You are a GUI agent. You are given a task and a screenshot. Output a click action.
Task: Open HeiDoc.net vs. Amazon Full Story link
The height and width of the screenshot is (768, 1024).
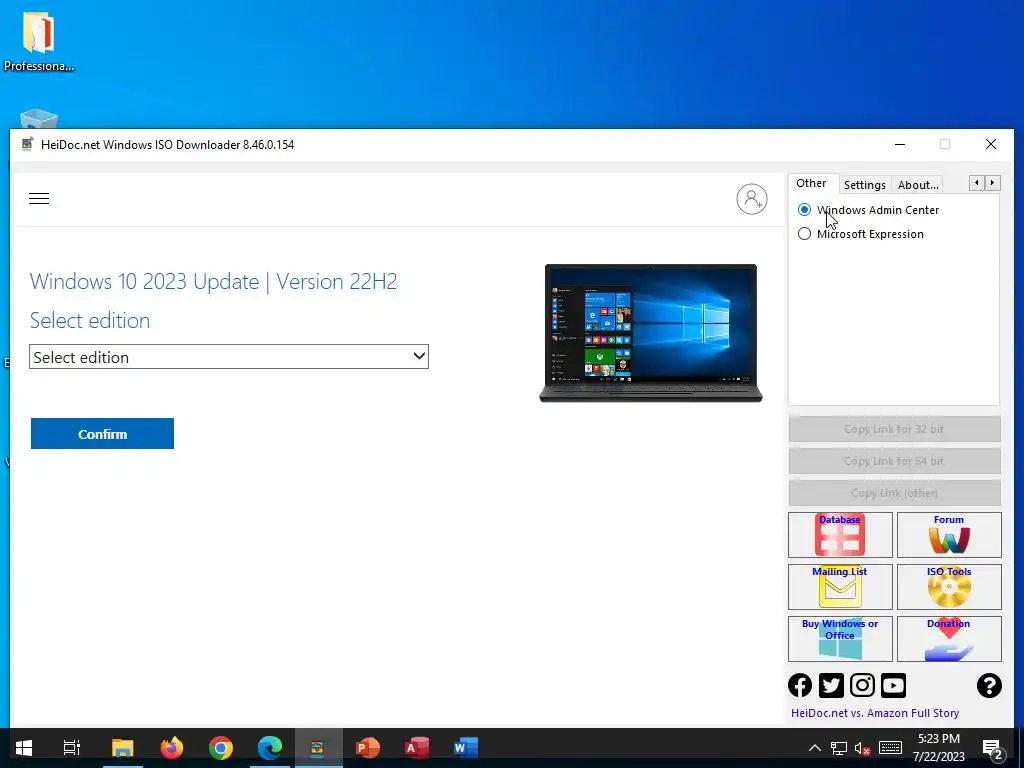[x=875, y=713]
